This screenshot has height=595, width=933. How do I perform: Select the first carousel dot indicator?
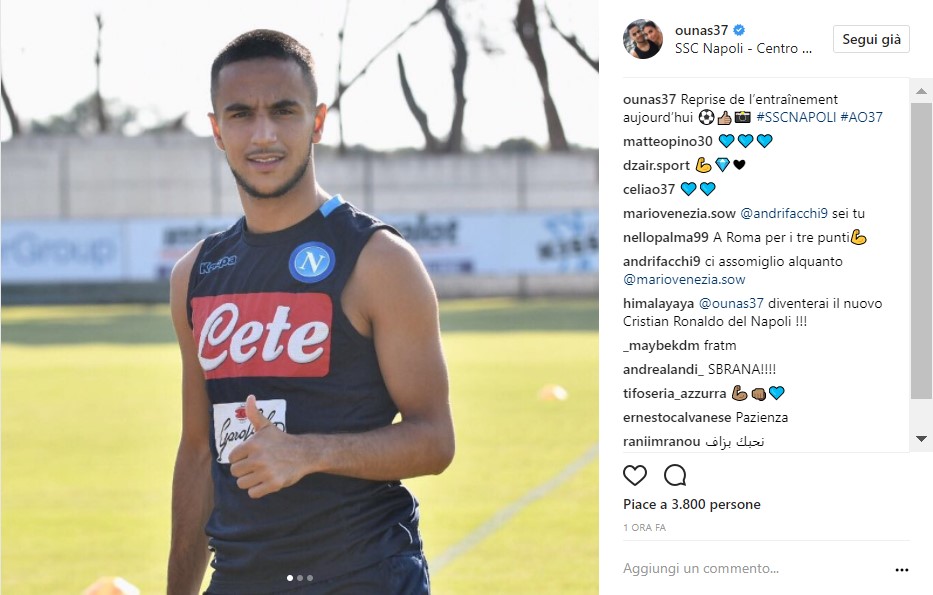[x=290, y=578]
